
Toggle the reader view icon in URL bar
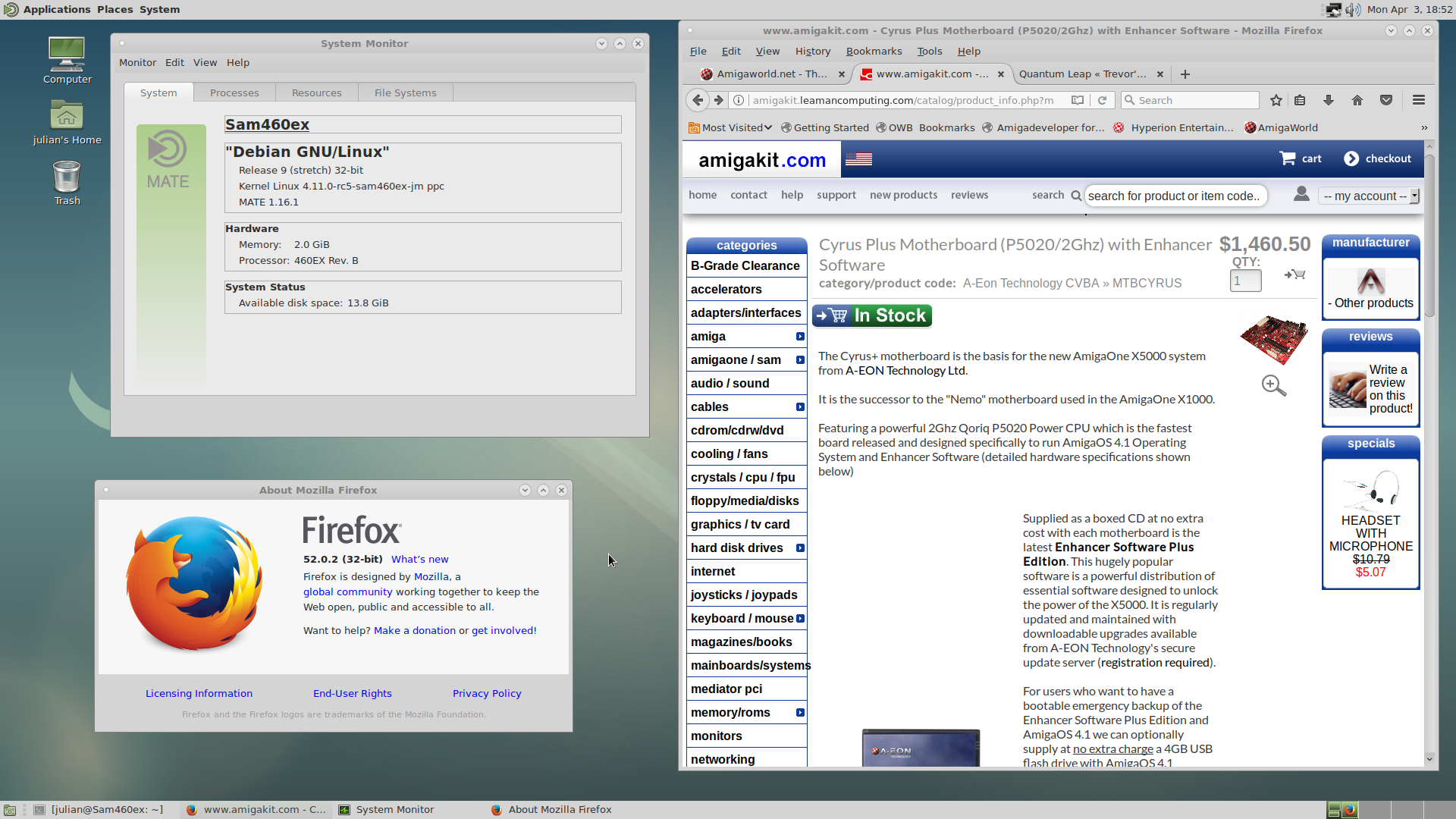pyautogui.click(x=1078, y=100)
